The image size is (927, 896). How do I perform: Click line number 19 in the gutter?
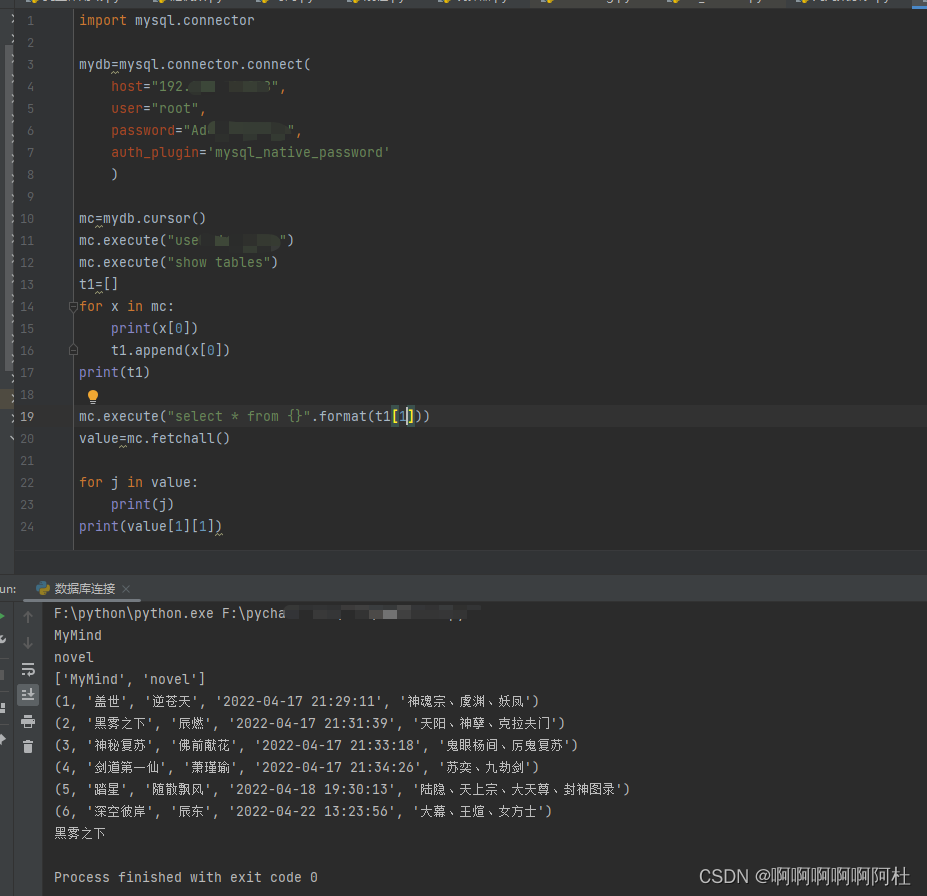click(27, 417)
